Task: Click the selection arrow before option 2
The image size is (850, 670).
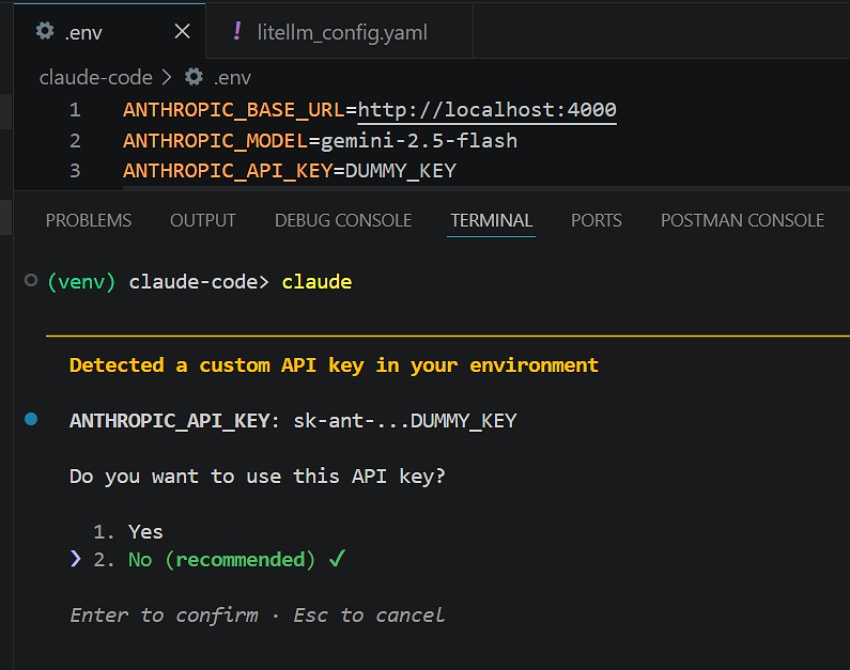Action: (75, 559)
